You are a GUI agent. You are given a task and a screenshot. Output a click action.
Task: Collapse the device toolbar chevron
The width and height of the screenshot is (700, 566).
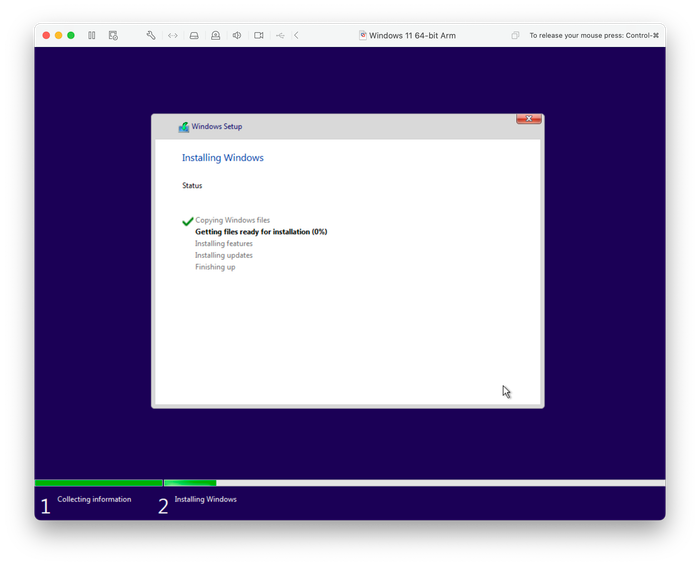(296, 35)
